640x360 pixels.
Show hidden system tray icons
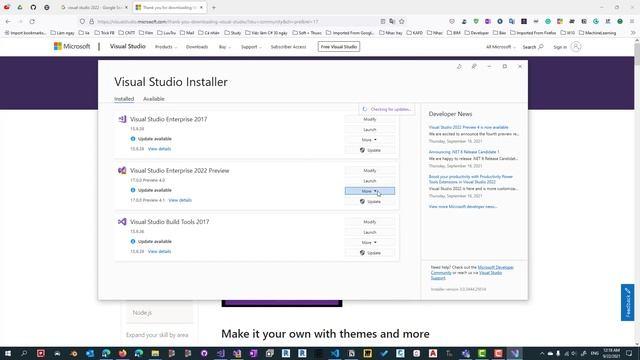click(542, 353)
